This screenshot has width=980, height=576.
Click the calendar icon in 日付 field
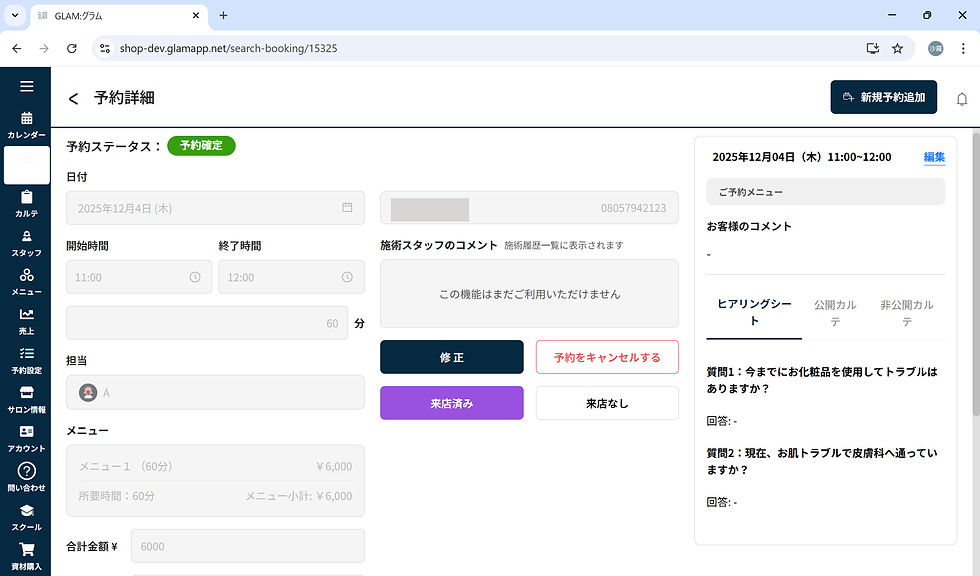347,207
